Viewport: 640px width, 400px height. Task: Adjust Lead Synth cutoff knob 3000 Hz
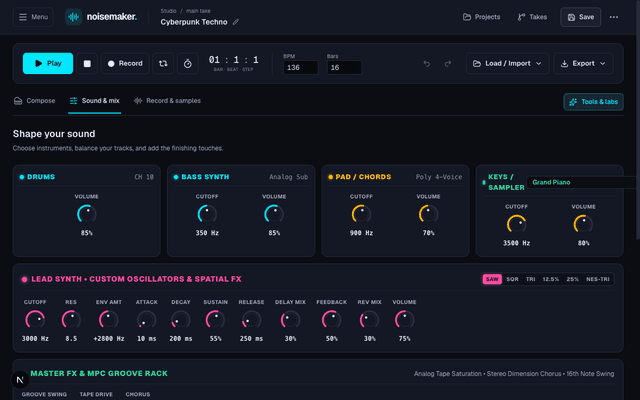35,320
